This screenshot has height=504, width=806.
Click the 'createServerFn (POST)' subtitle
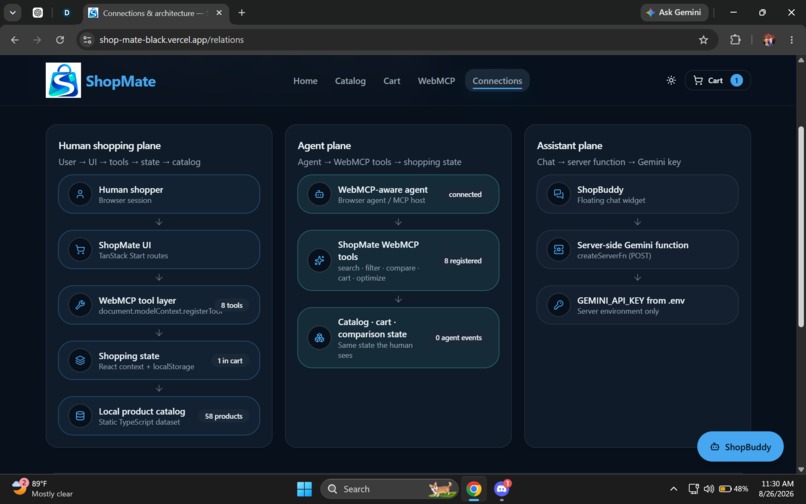(614, 256)
